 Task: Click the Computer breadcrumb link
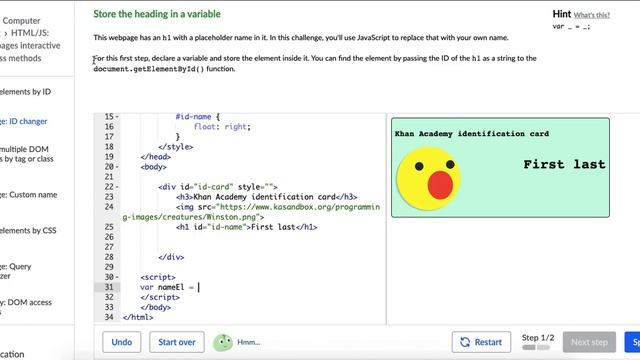coord(21,21)
